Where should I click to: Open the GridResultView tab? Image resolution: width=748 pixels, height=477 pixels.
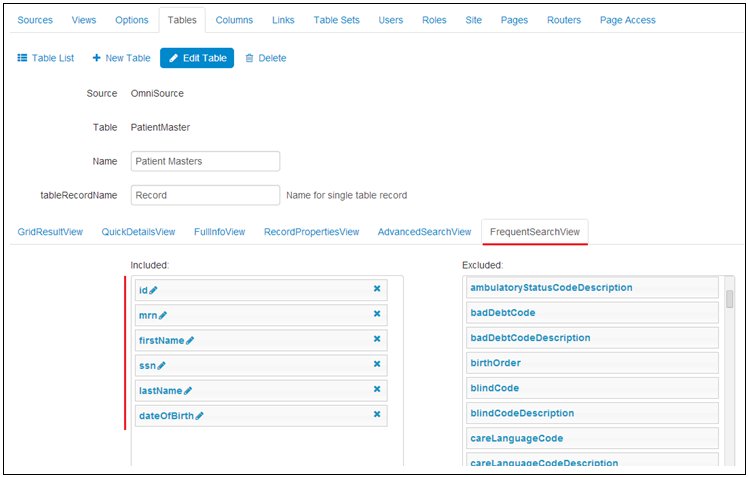50,232
